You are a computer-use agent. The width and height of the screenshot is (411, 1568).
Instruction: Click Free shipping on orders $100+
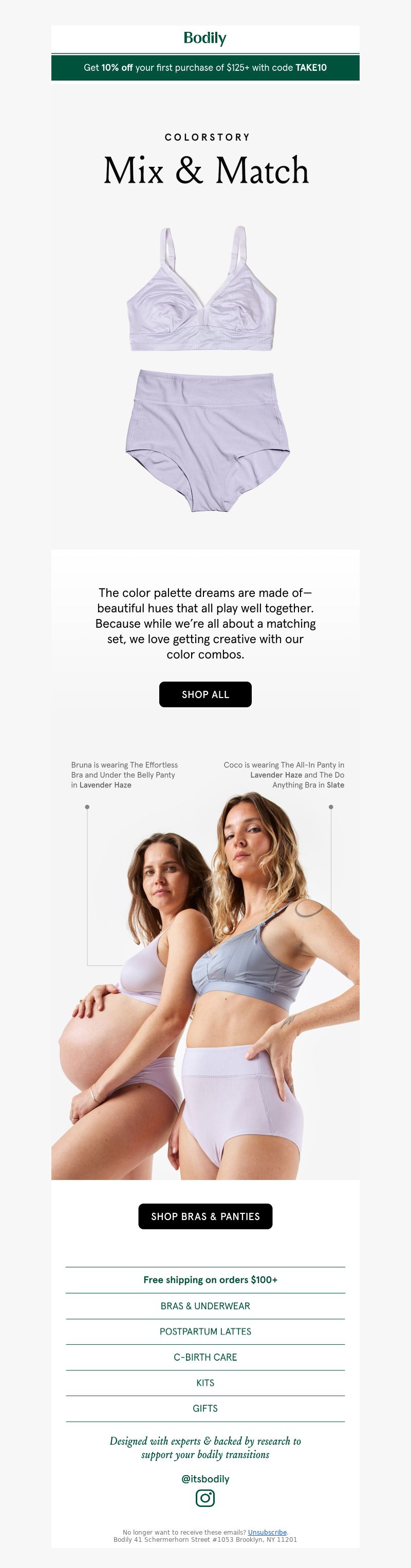coord(210,1280)
